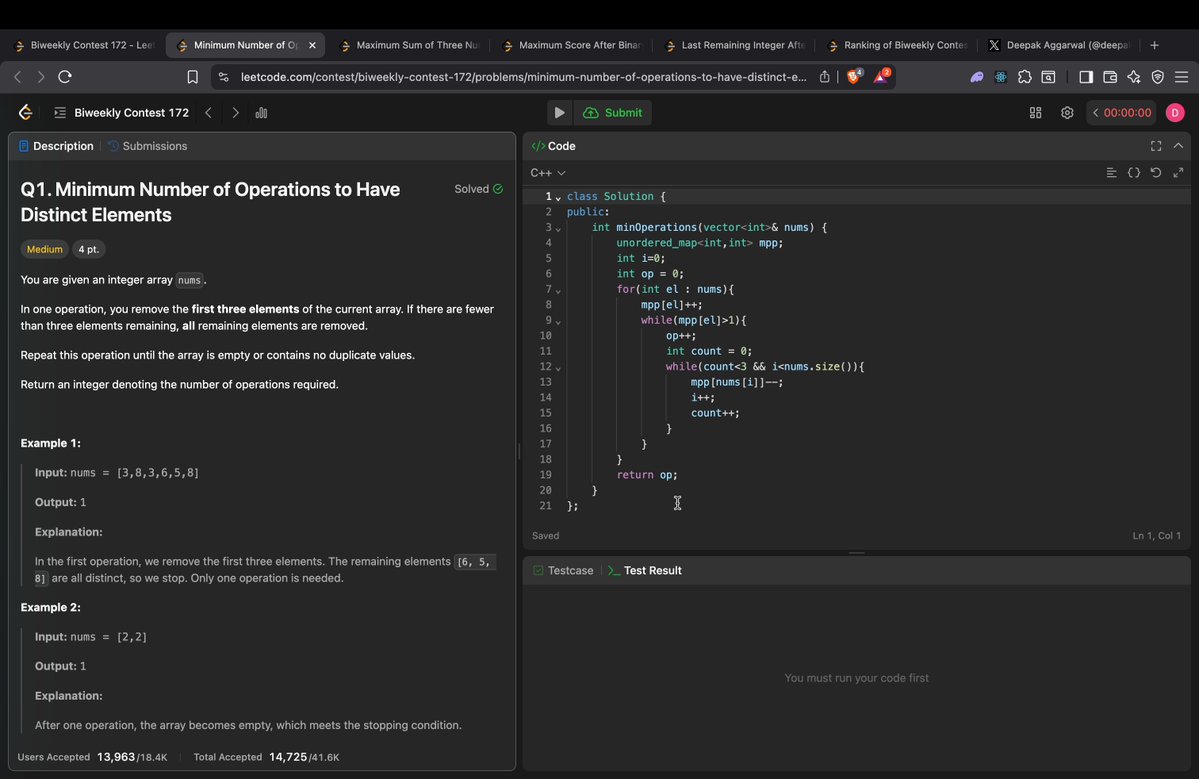Image resolution: width=1199 pixels, height=779 pixels.
Task: Expand the editor to full size icon
Action: click(1178, 173)
